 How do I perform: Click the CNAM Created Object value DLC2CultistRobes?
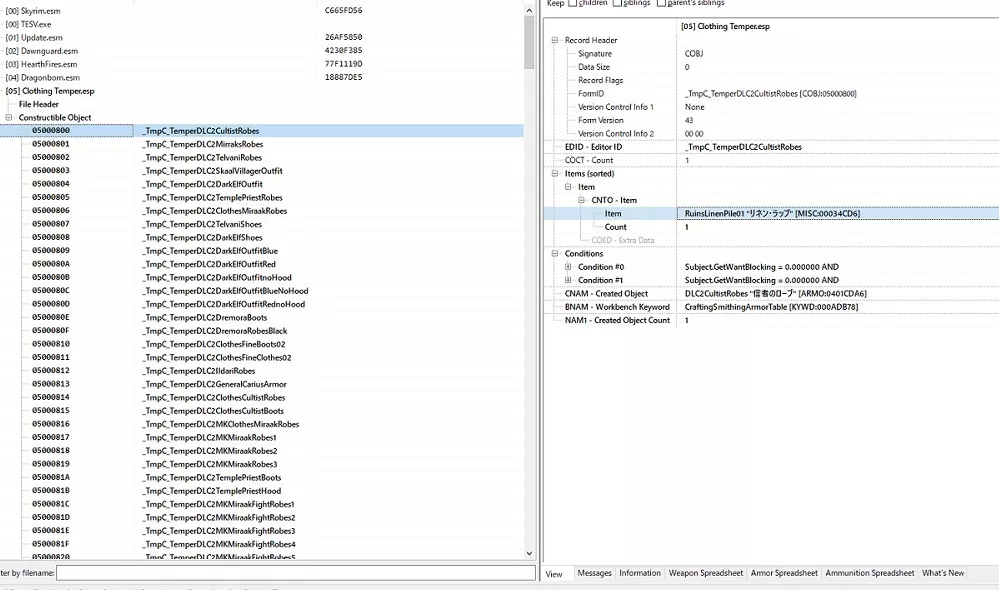[776, 294]
